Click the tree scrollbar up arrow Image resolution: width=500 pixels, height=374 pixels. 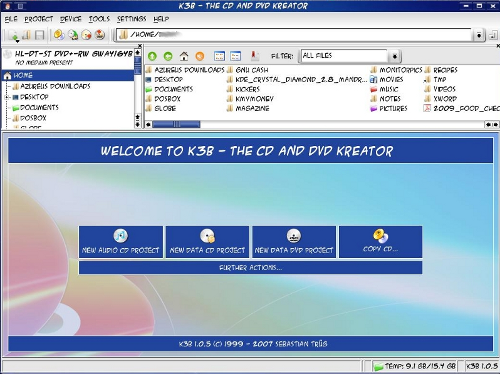[x=137, y=52]
